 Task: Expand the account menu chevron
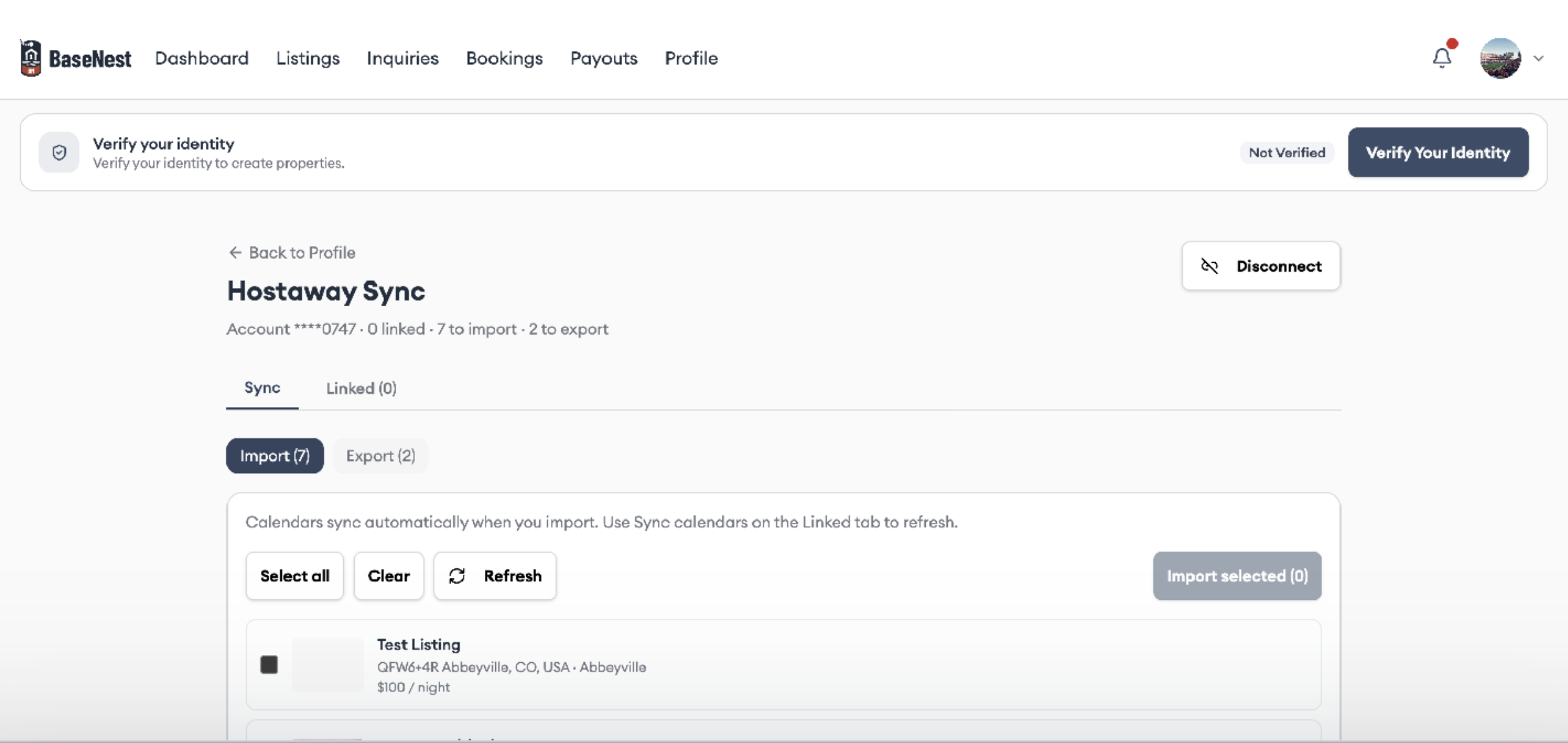[1539, 58]
